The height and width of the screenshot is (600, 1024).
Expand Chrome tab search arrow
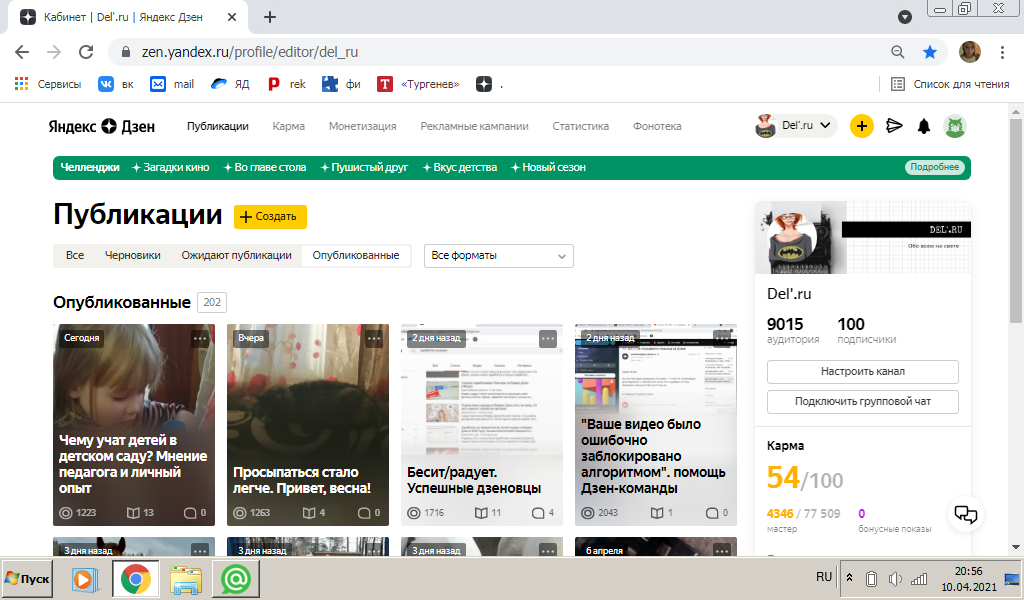pos(904,17)
